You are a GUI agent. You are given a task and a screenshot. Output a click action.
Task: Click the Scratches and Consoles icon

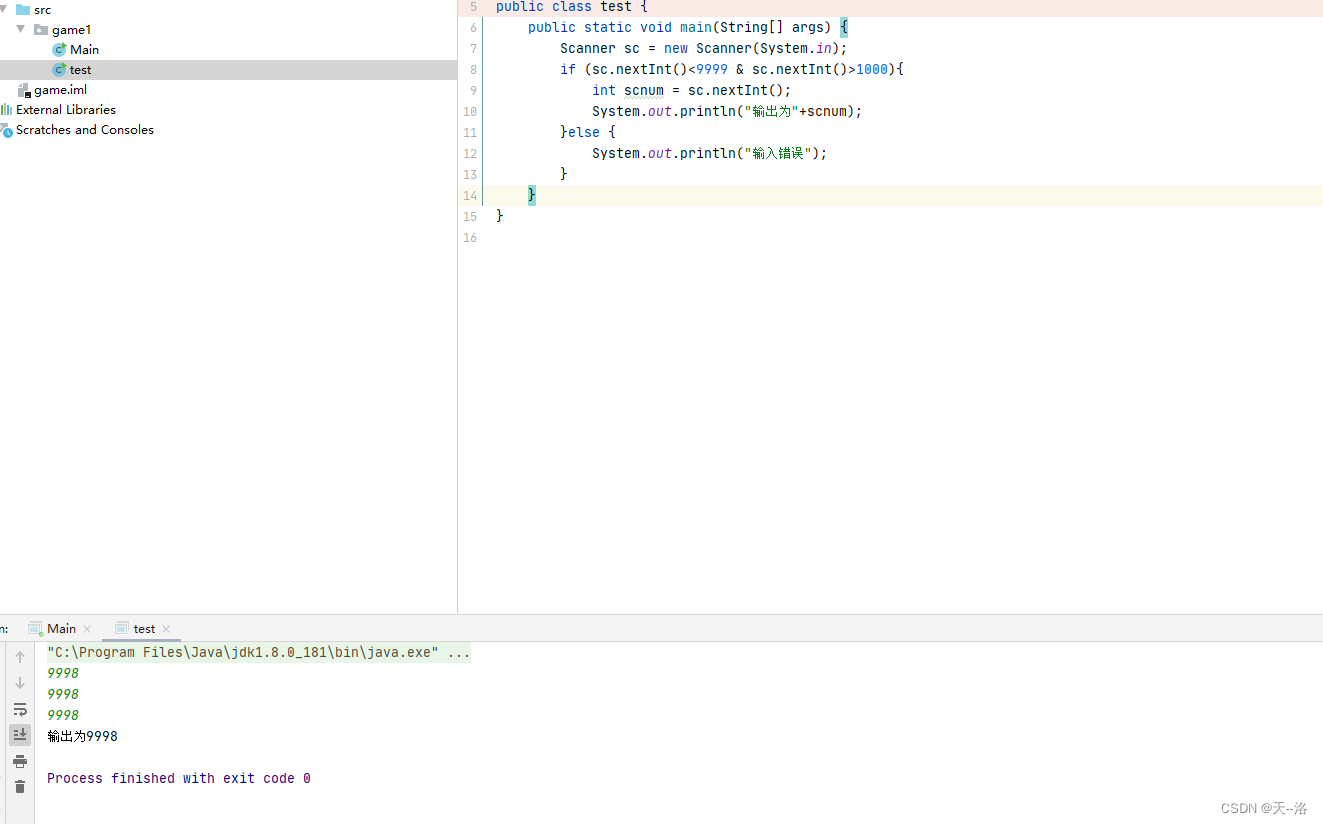(x=6, y=130)
